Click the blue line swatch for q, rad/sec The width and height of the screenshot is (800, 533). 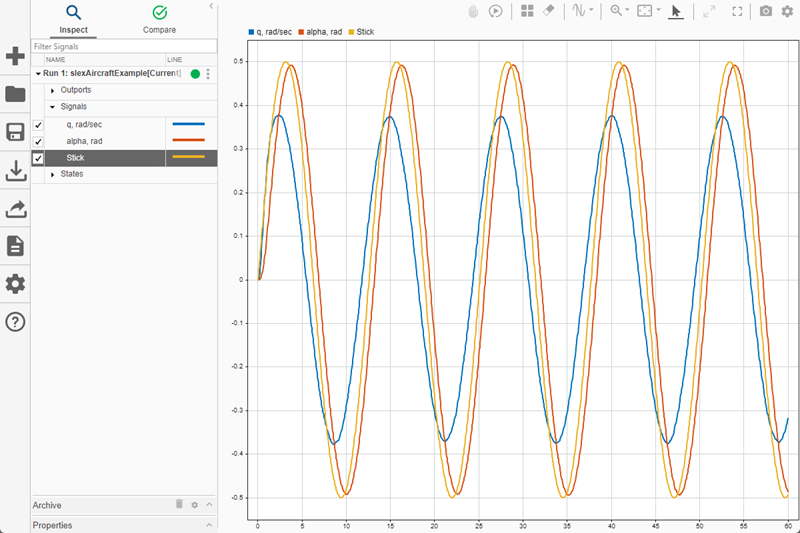coord(188,125)
